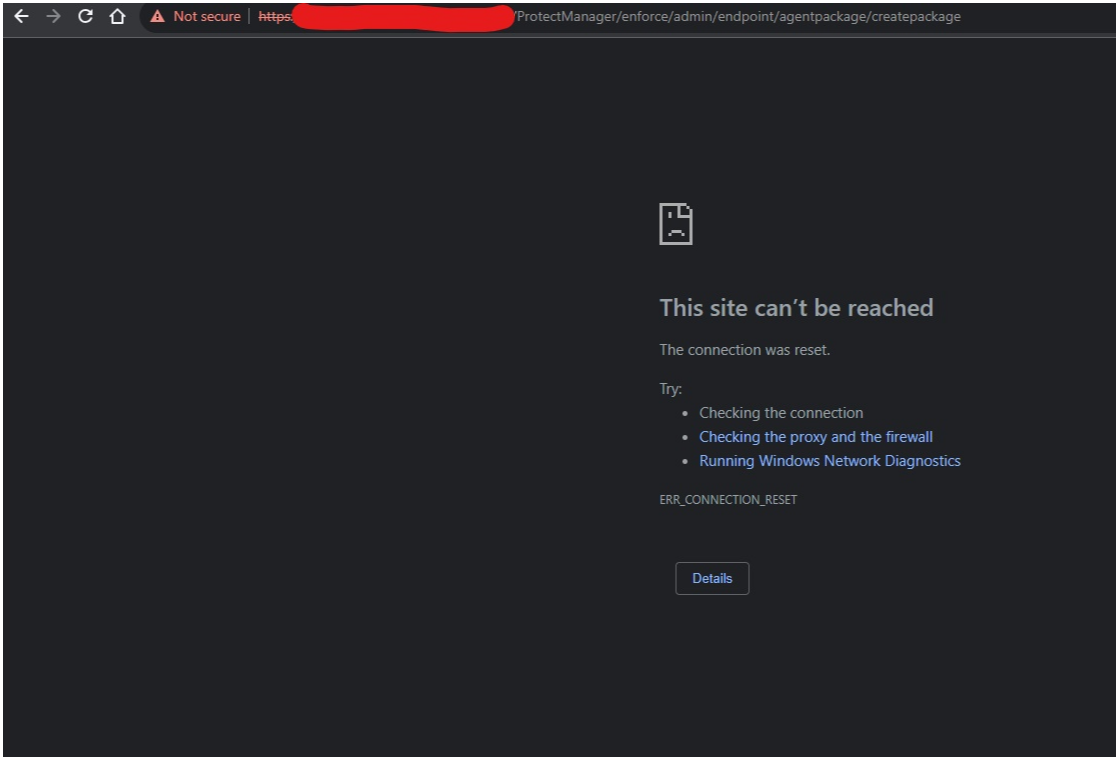The width and height of the screenshot is (1117, 757).
Task: Go back to the previous page
Action: [x=21, y=16]
